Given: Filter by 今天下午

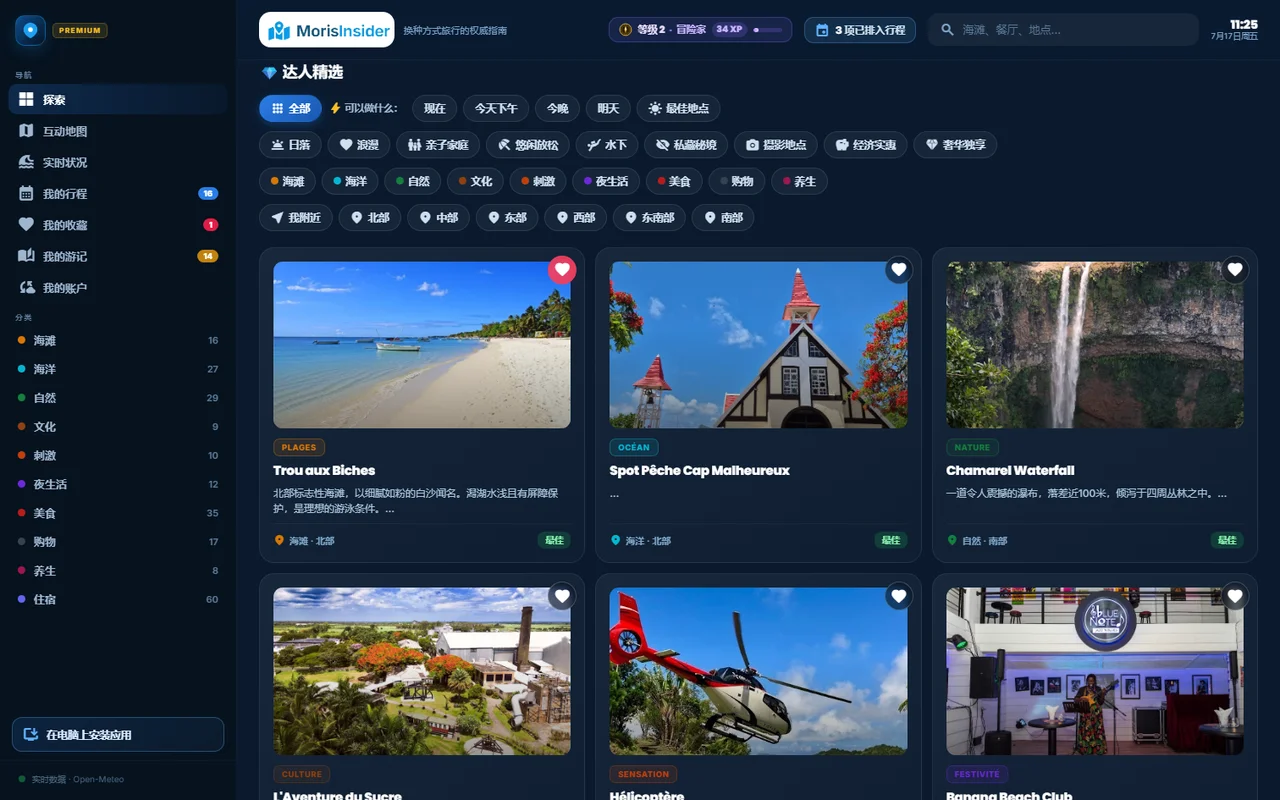Looking at the screenshot, I should [x=496, y=108].
